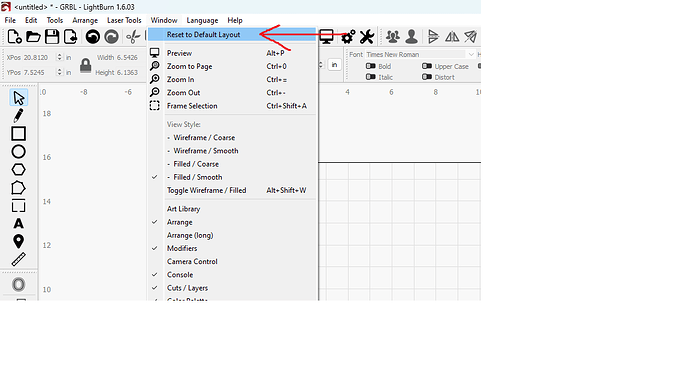Viewport: 690px width, 388px height.
Task: Close the open Window menu
Action: point(164,20)
